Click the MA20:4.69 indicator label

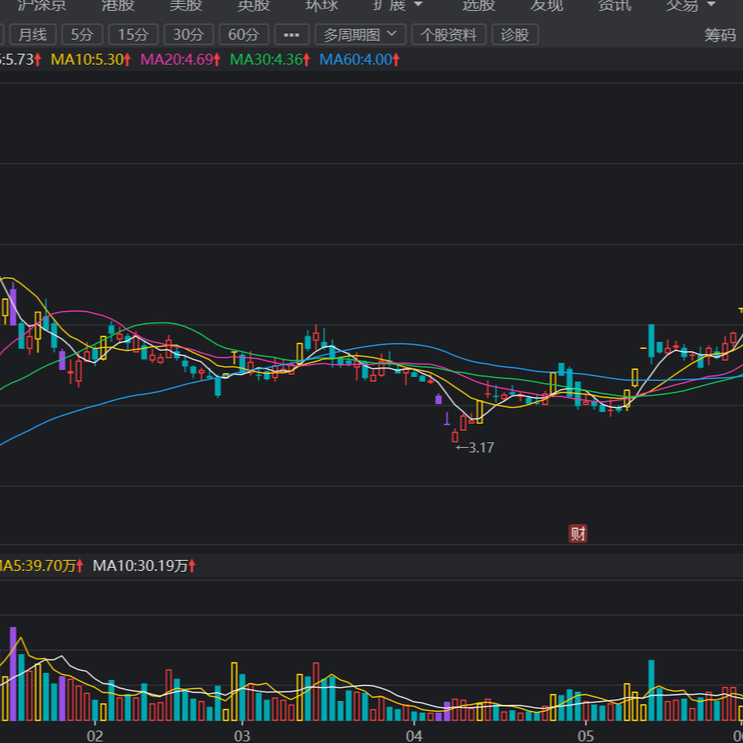click(x=180, y=59)
